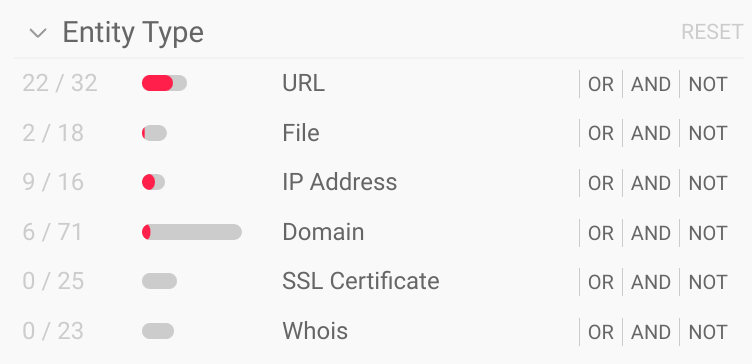Select the Whois entity label
This screenshot has height=364, width=752.
(x=315, y=331)
